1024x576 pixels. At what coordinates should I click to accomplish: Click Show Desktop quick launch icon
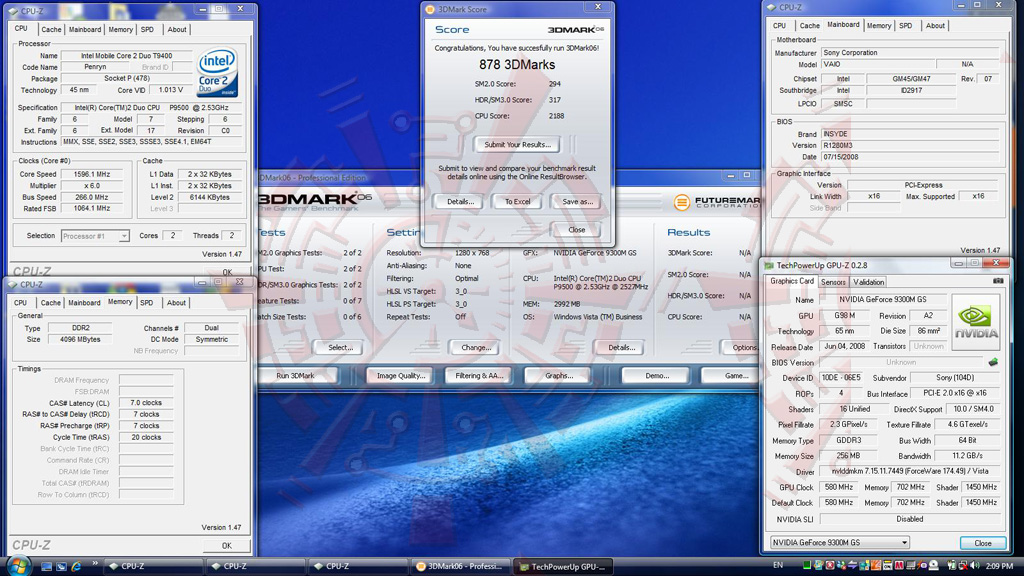46,566
